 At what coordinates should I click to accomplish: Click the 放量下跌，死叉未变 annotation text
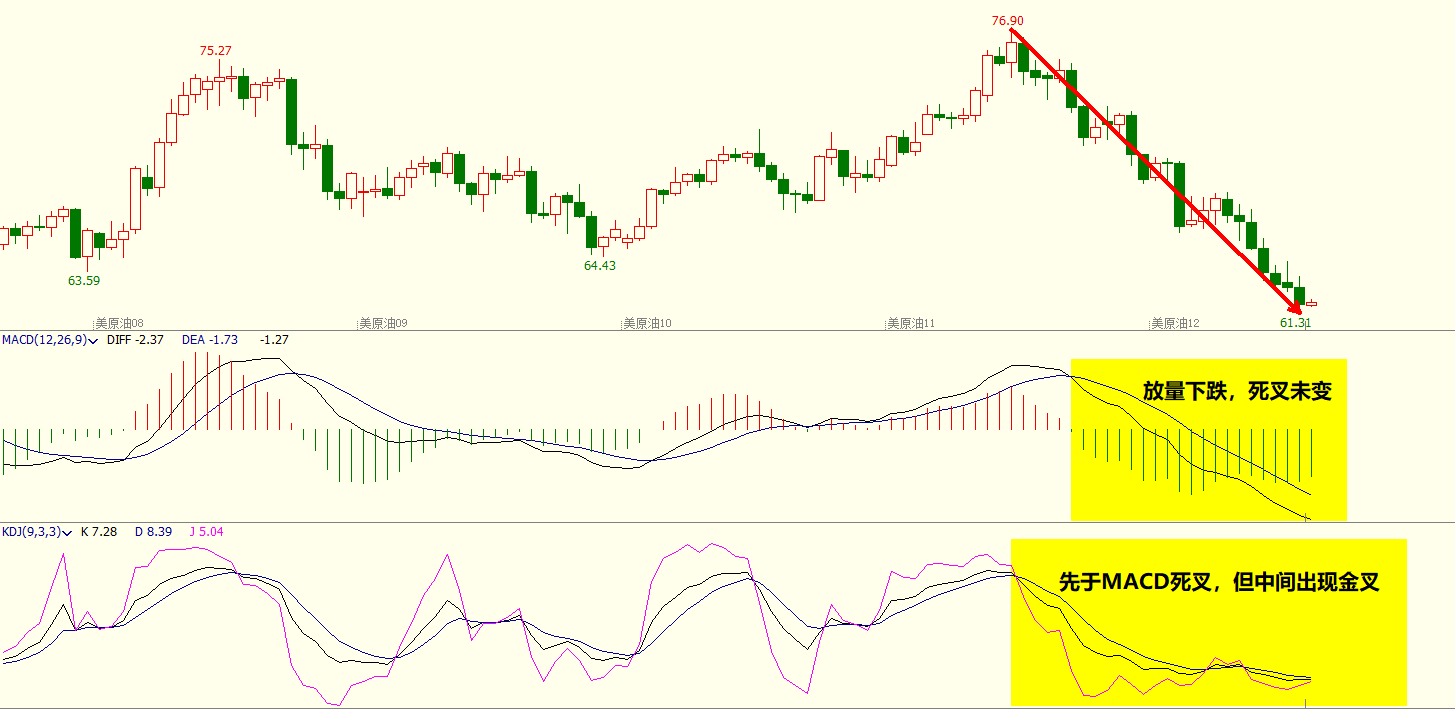[x=1237, y=391]
